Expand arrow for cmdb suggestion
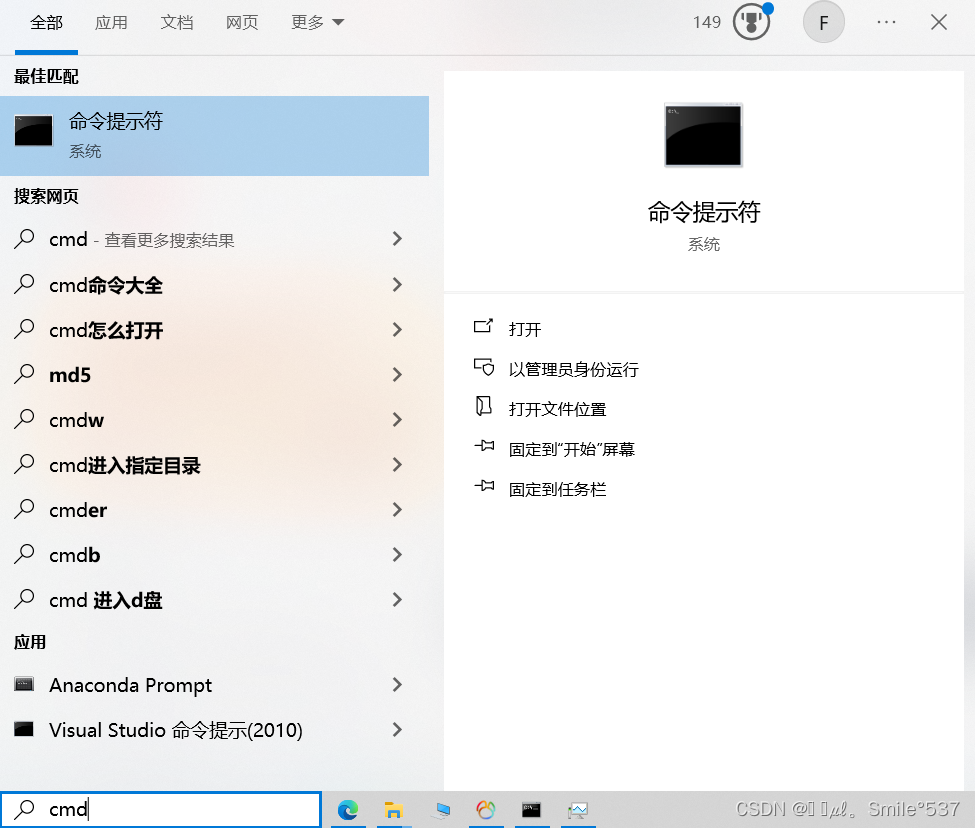The width and height of the screenshot is (975, 828). (397, 554)
